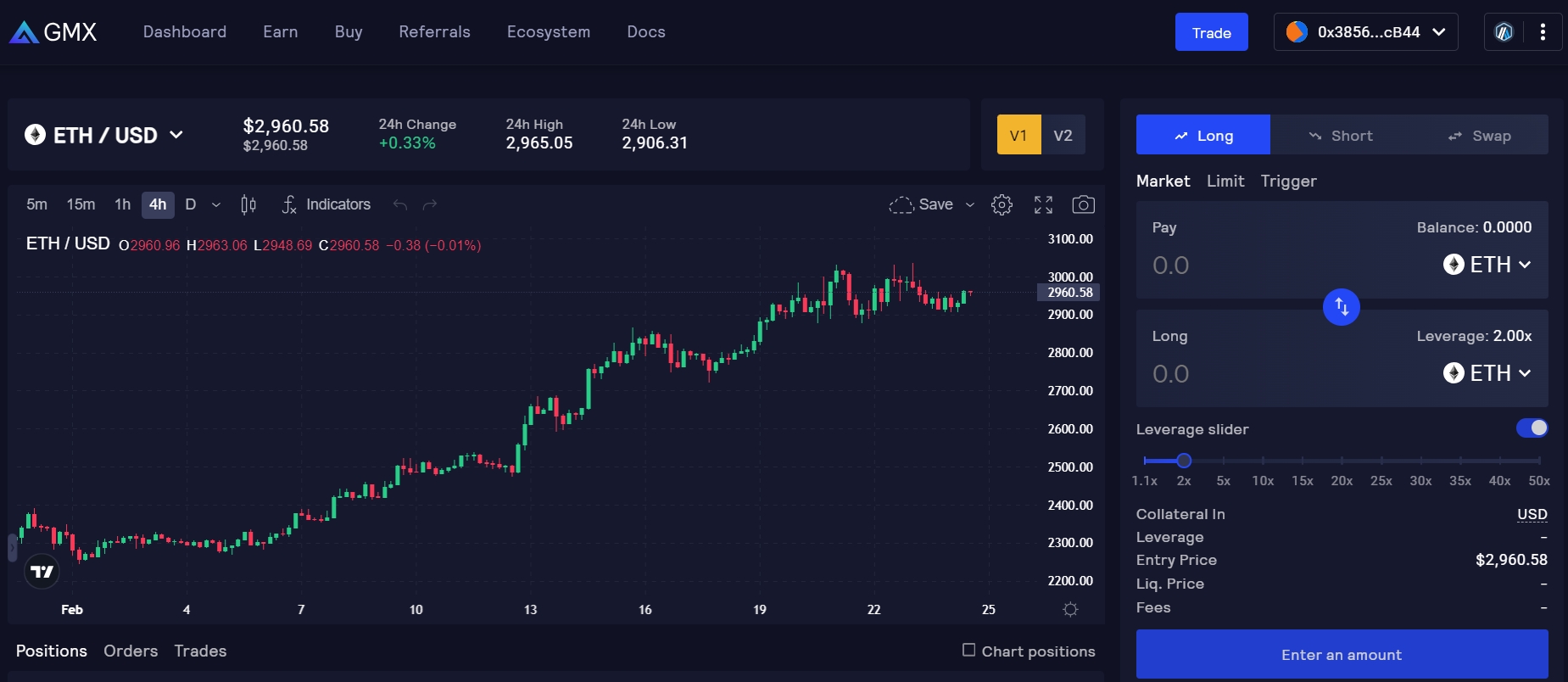Open wallet address 0x3856...cB44 dropdown
Image resolution: width=1568 pixels, height=682 pixels.
point(1365,32)
